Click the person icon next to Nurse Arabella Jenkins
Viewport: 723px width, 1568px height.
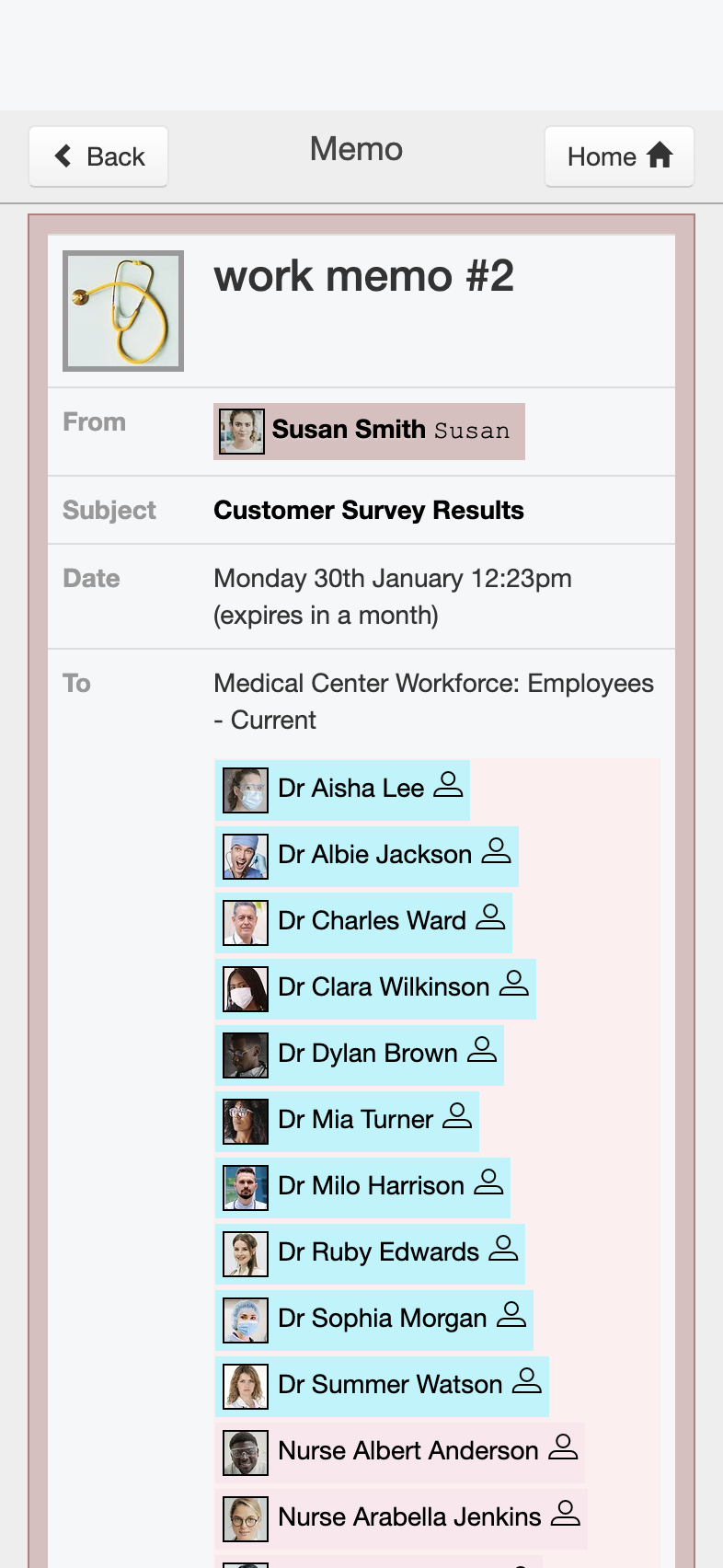566,1513
